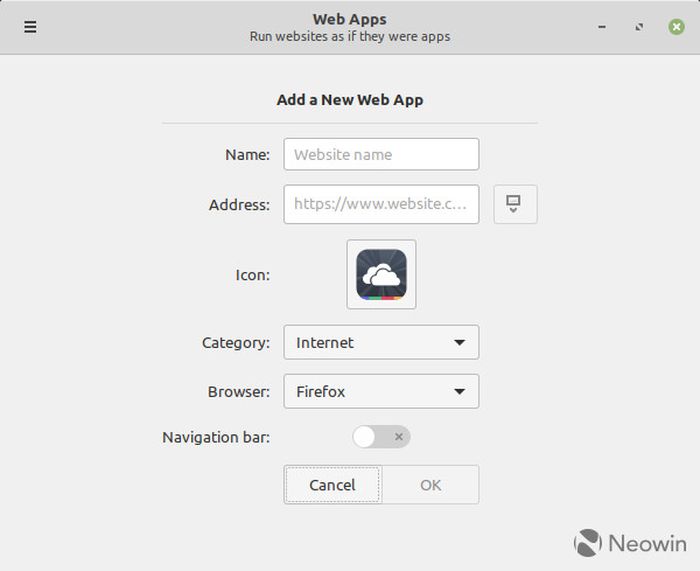Click the 'Category:' label

coord(236,343)
